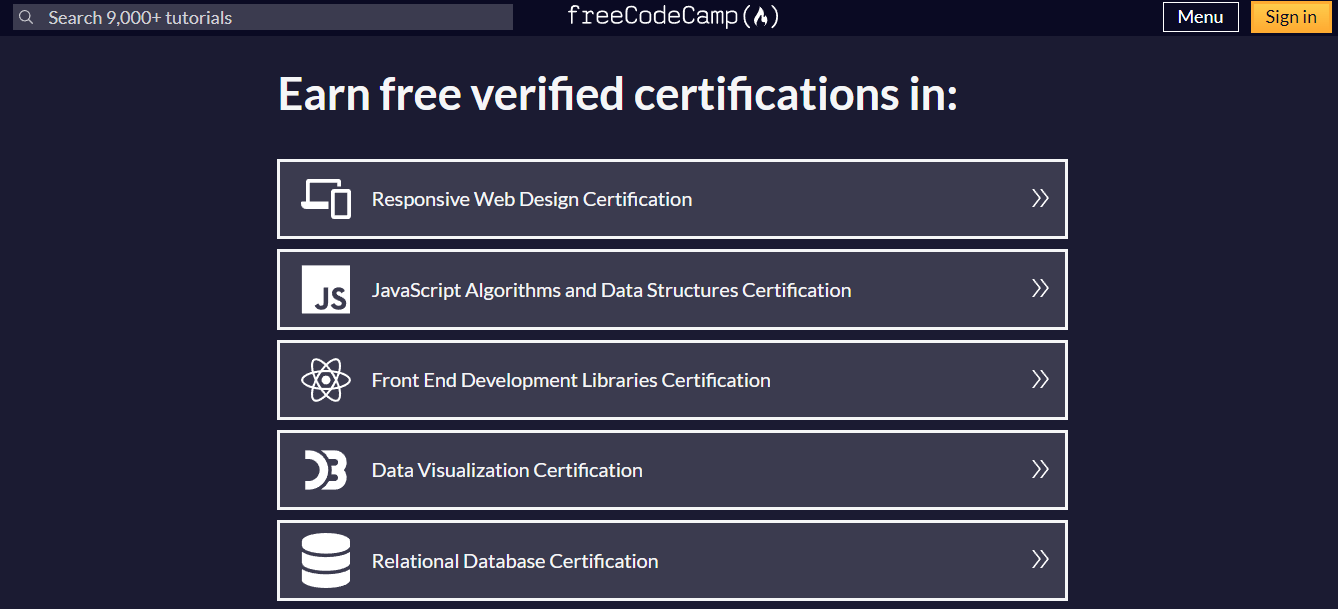This screenshot has width=1338, height=609.
Task: Open JavaScript Algorithms and Data Structures Certification
Action: [x=672, y=289]
